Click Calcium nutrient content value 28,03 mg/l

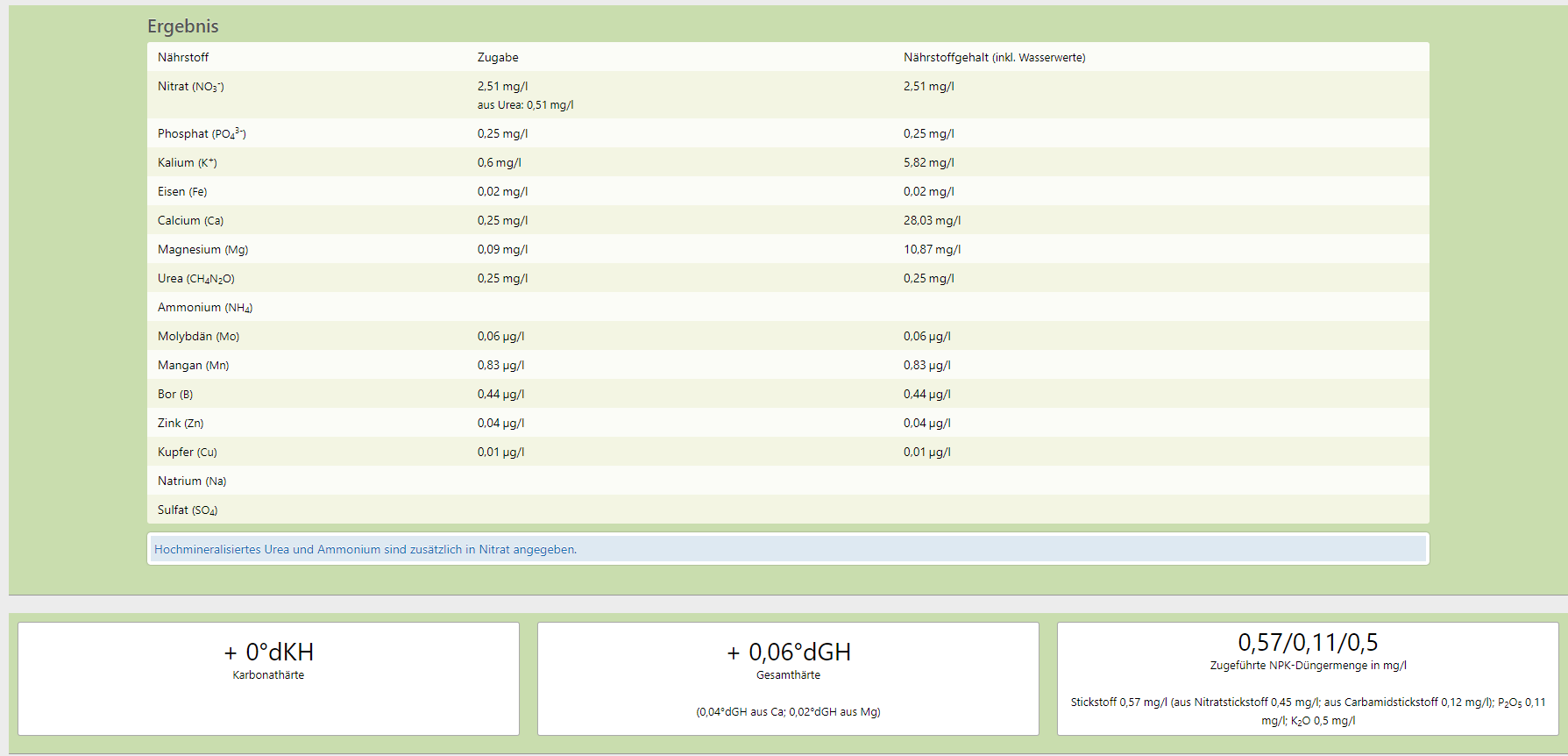point(932,220)
